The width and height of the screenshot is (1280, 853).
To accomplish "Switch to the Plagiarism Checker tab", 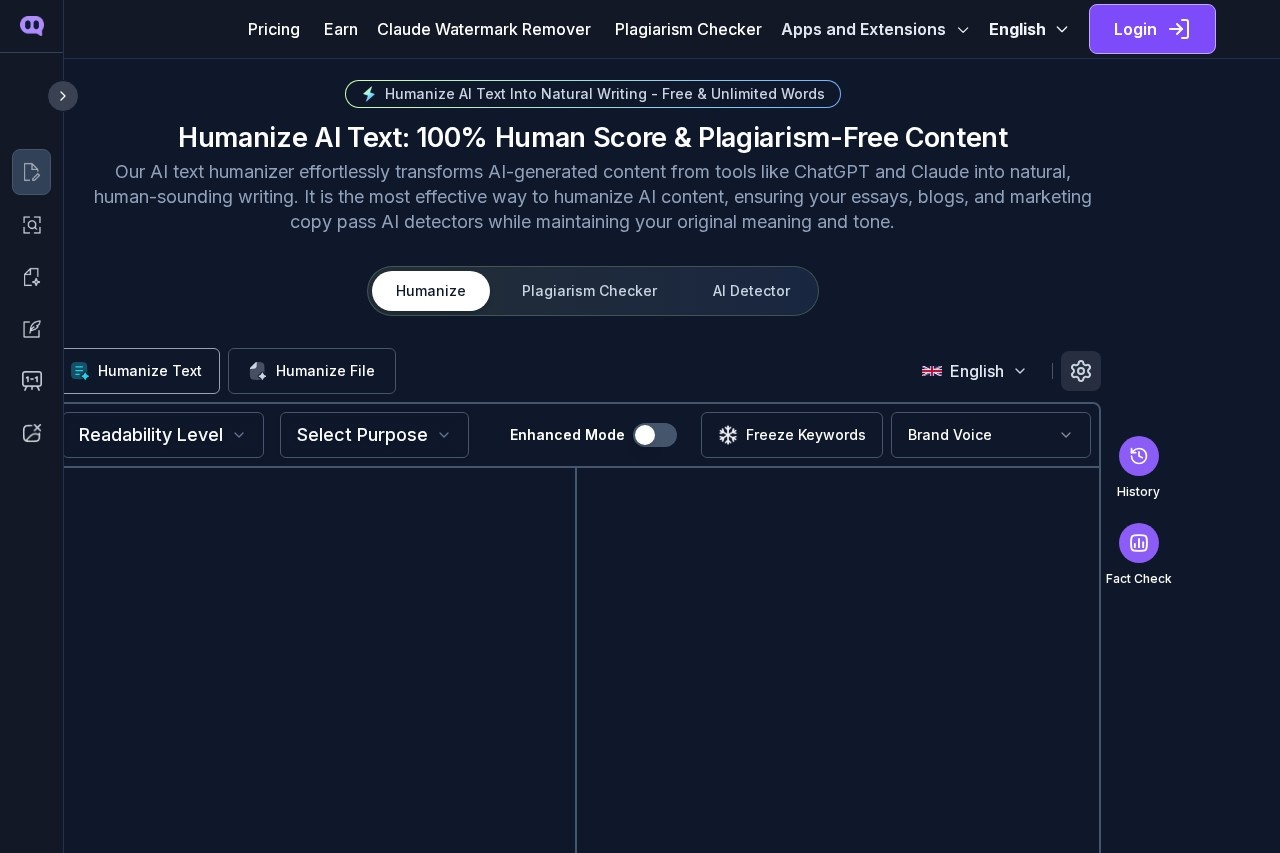I will click(x=590, y=291).
